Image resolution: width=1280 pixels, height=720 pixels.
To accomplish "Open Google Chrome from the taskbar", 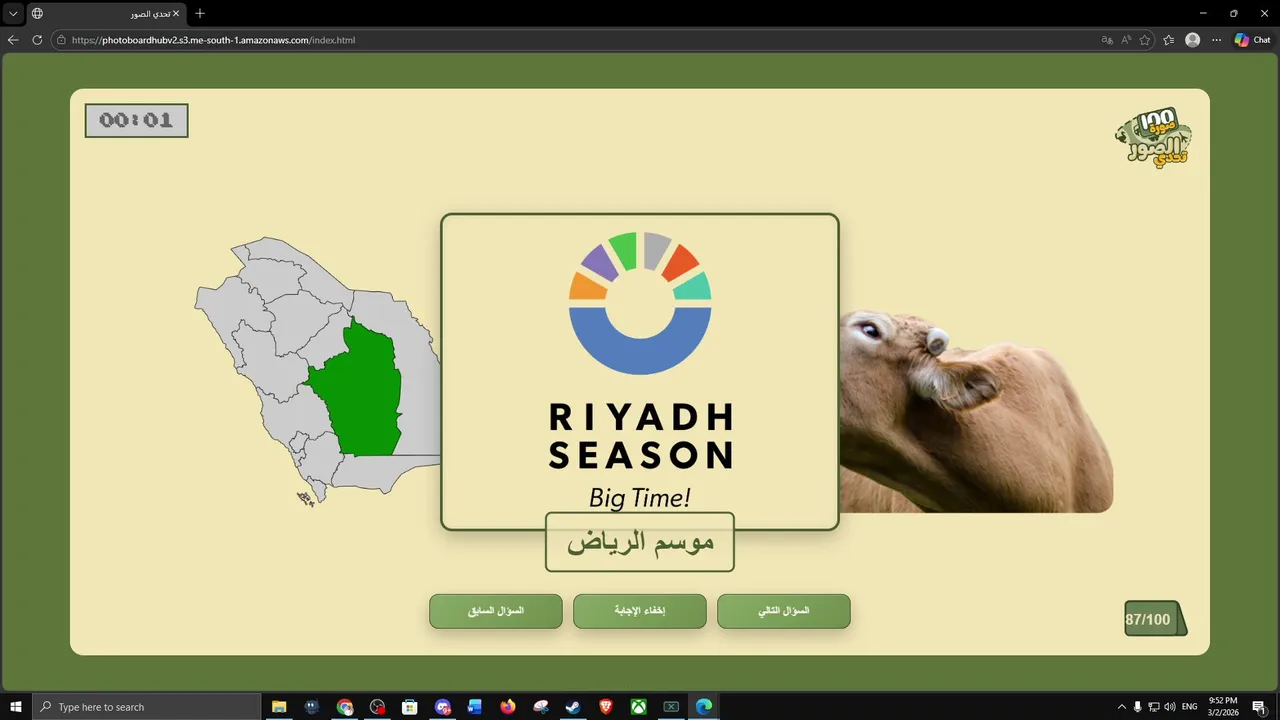I will click(345, 707).
